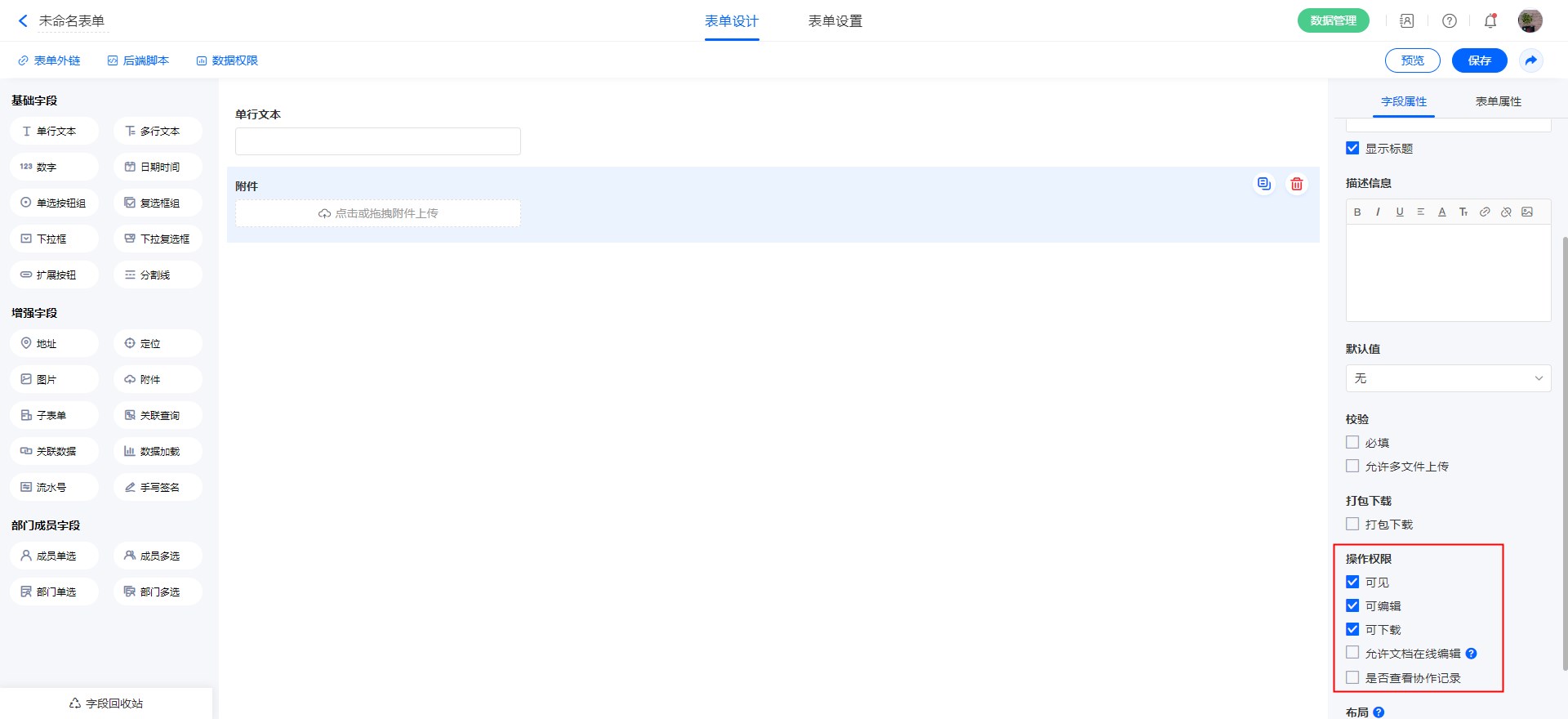Click the blue share arrow icon

(x=1531, y=60)
